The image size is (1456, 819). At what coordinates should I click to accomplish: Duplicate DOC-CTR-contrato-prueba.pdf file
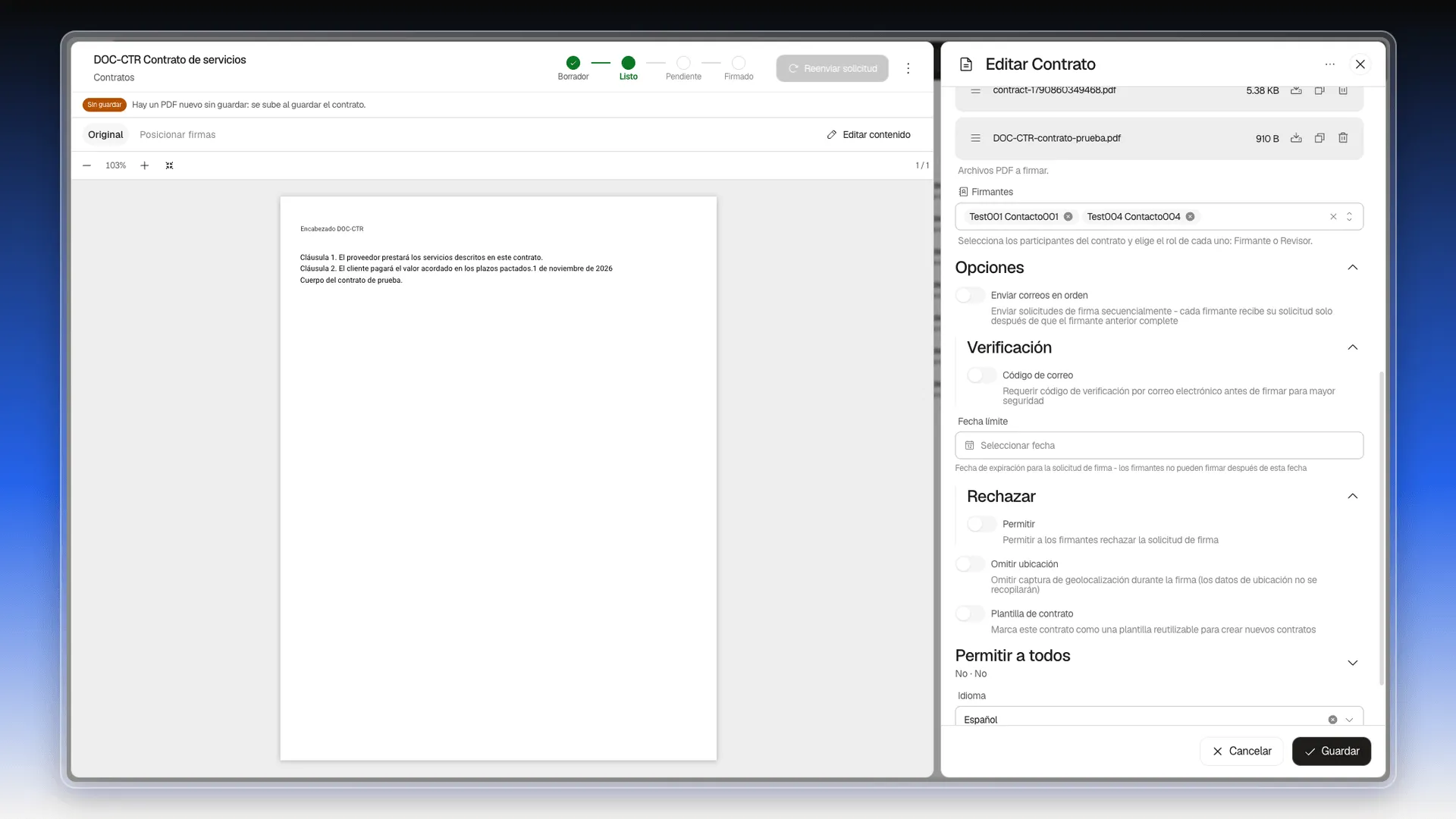click(x=1319, y=138)
